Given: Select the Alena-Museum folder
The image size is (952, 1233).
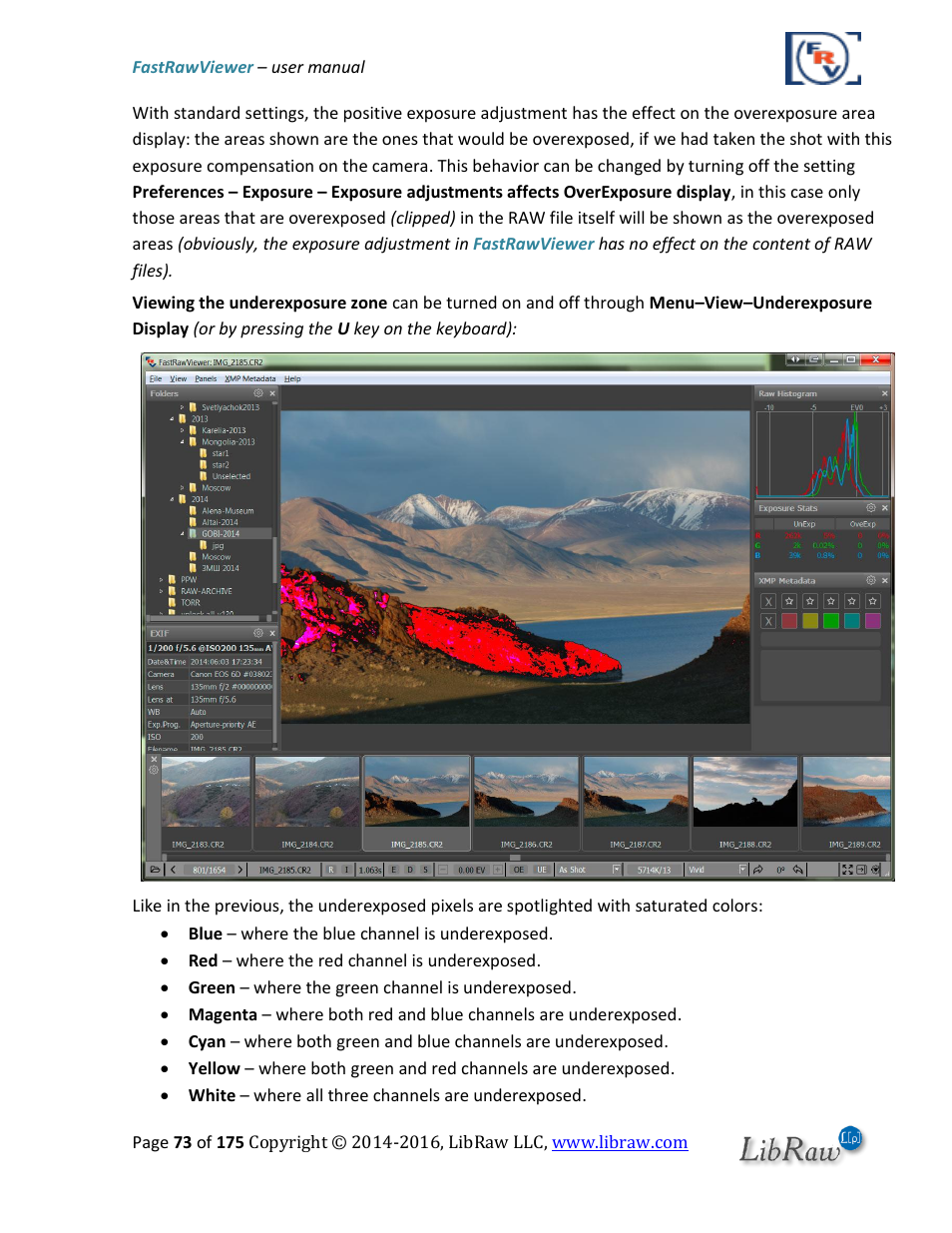Looking at the screenshot, I should click(x=228, y=510).
